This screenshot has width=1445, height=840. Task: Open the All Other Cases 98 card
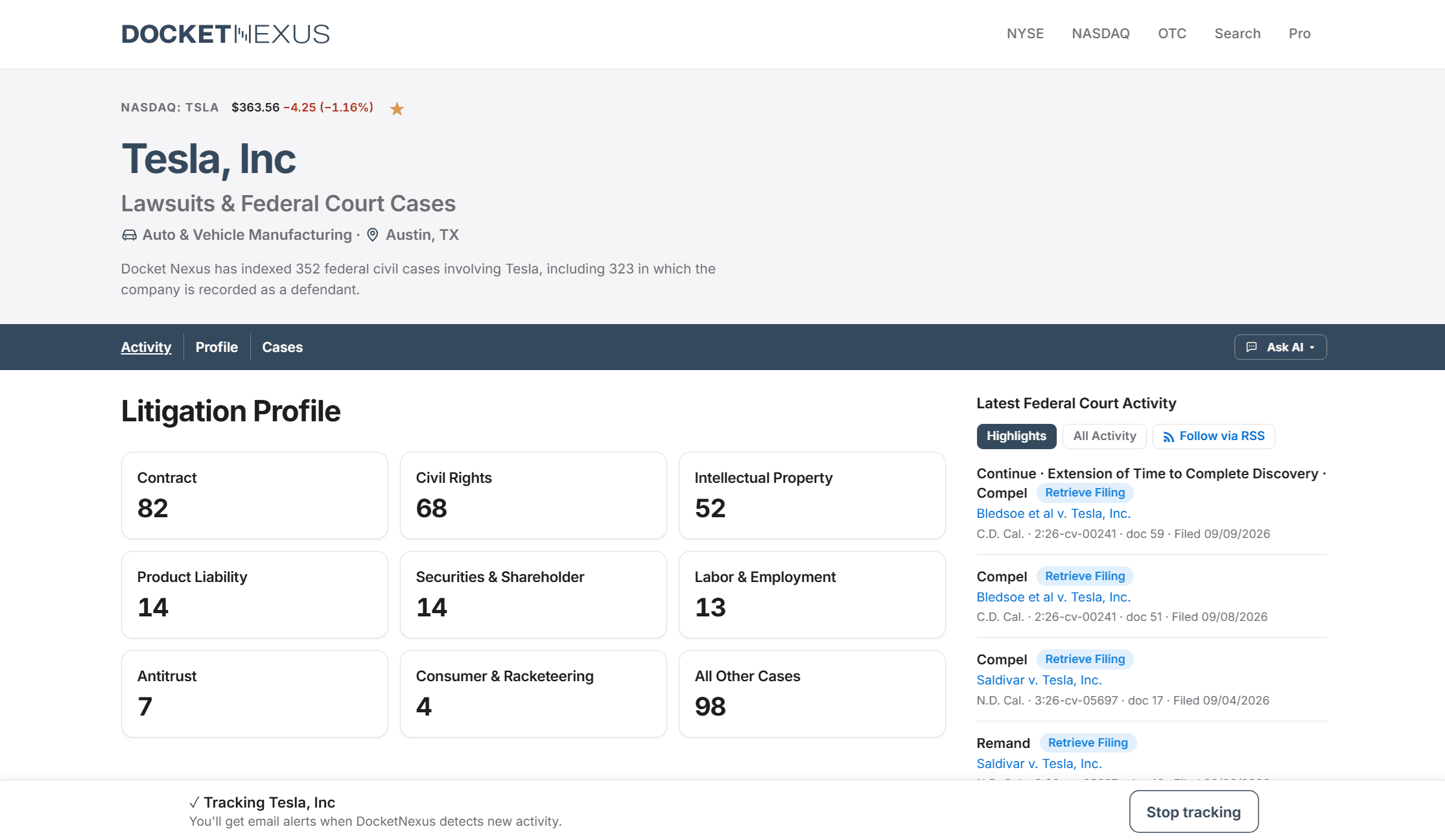point(812,694)
